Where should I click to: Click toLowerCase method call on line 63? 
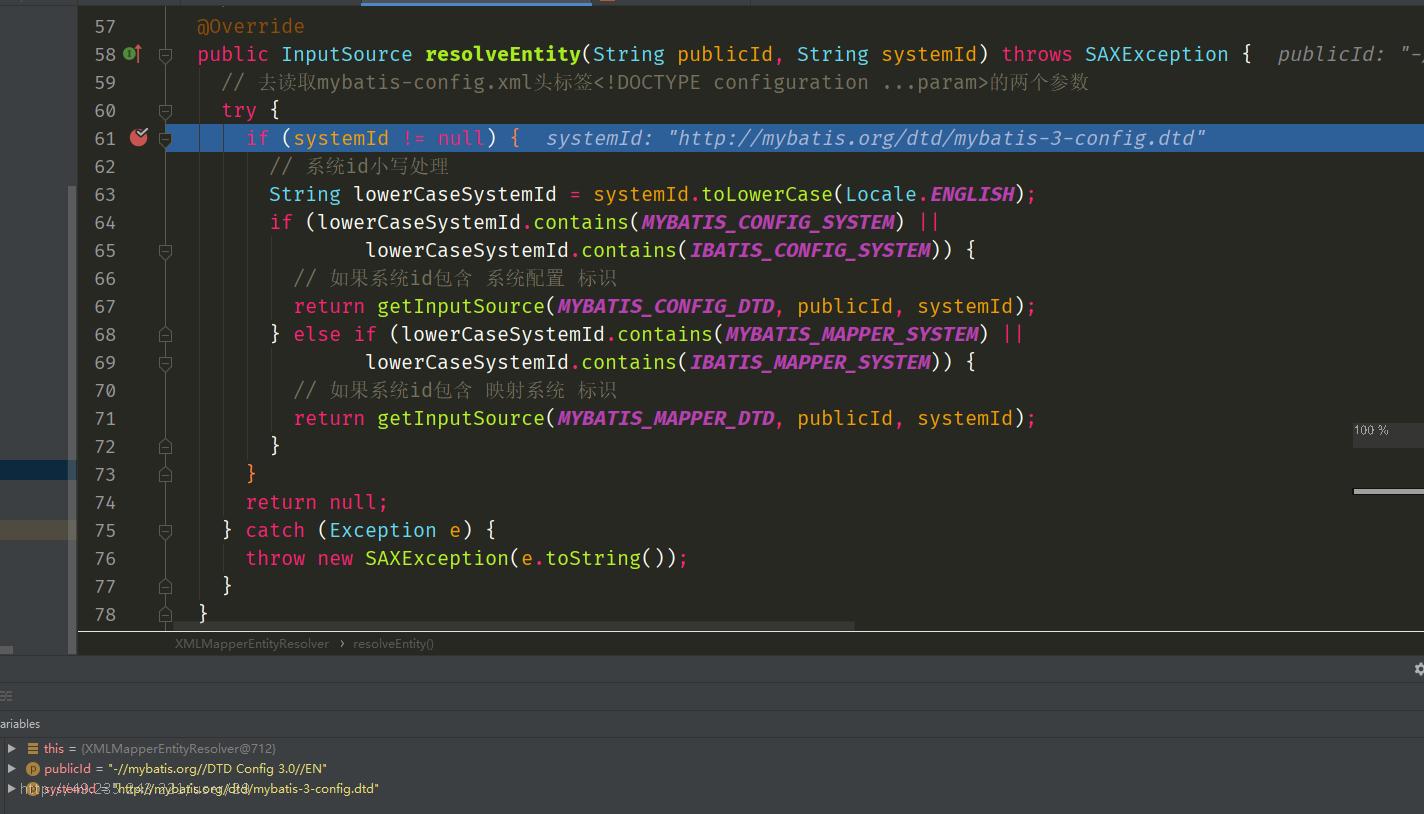(x=767, y=194)
